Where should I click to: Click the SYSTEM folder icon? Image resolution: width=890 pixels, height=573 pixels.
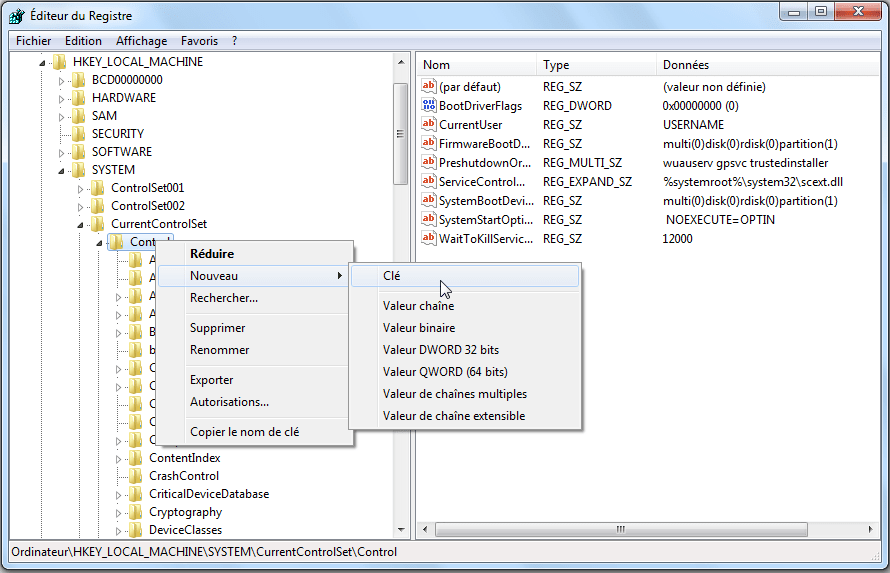(79, 170)
